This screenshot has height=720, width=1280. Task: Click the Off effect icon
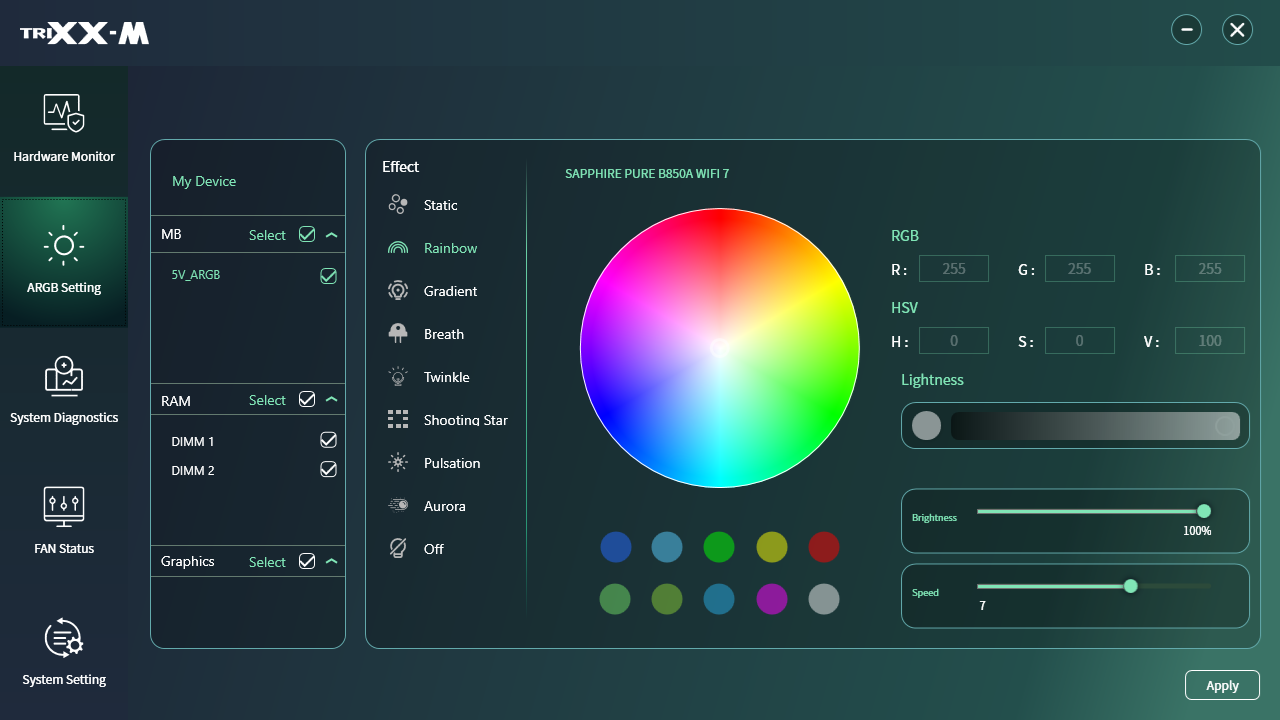point(398,549)
